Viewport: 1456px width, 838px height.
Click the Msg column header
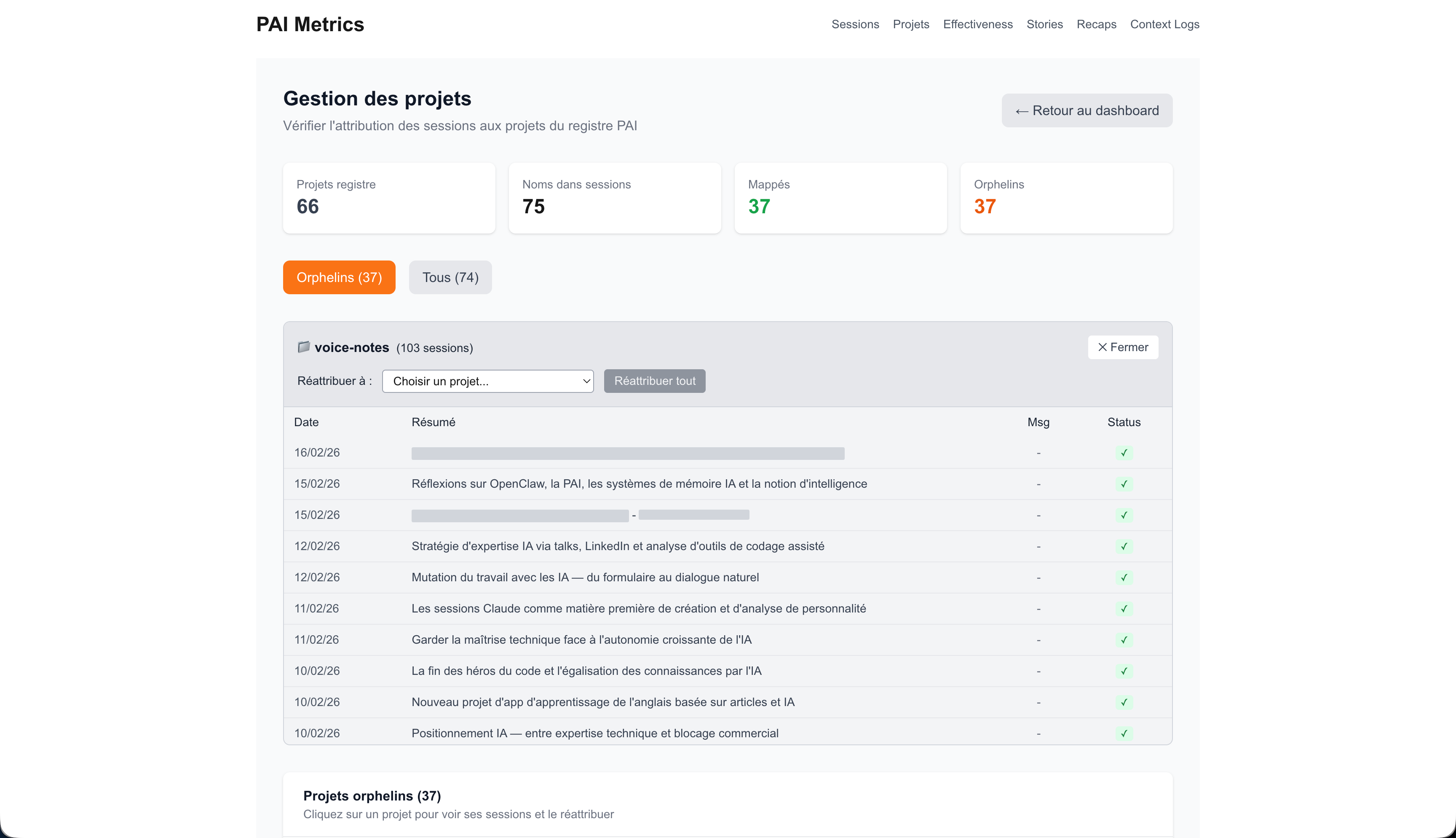[1038, 422]
